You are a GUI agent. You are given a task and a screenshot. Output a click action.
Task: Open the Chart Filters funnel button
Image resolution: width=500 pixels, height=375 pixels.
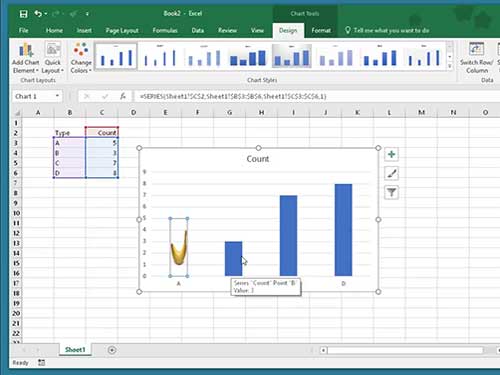(391, 192)
